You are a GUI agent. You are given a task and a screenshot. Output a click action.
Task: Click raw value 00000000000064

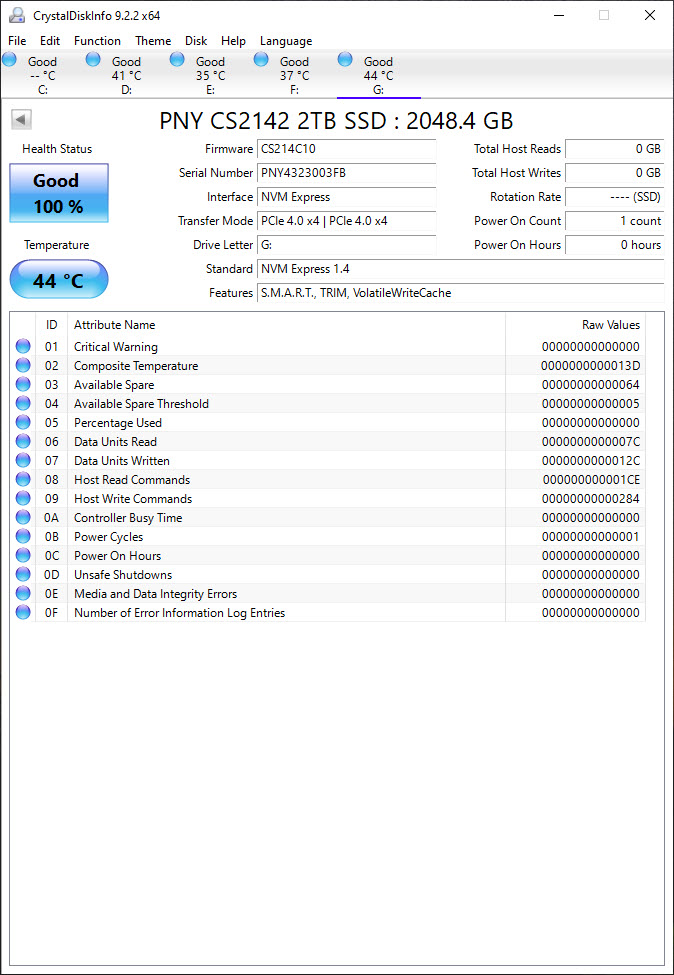590,384
